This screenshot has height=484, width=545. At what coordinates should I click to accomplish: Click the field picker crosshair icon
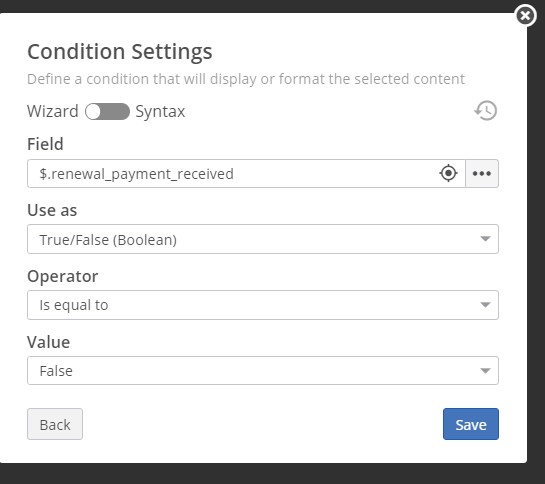coord(448,173)
